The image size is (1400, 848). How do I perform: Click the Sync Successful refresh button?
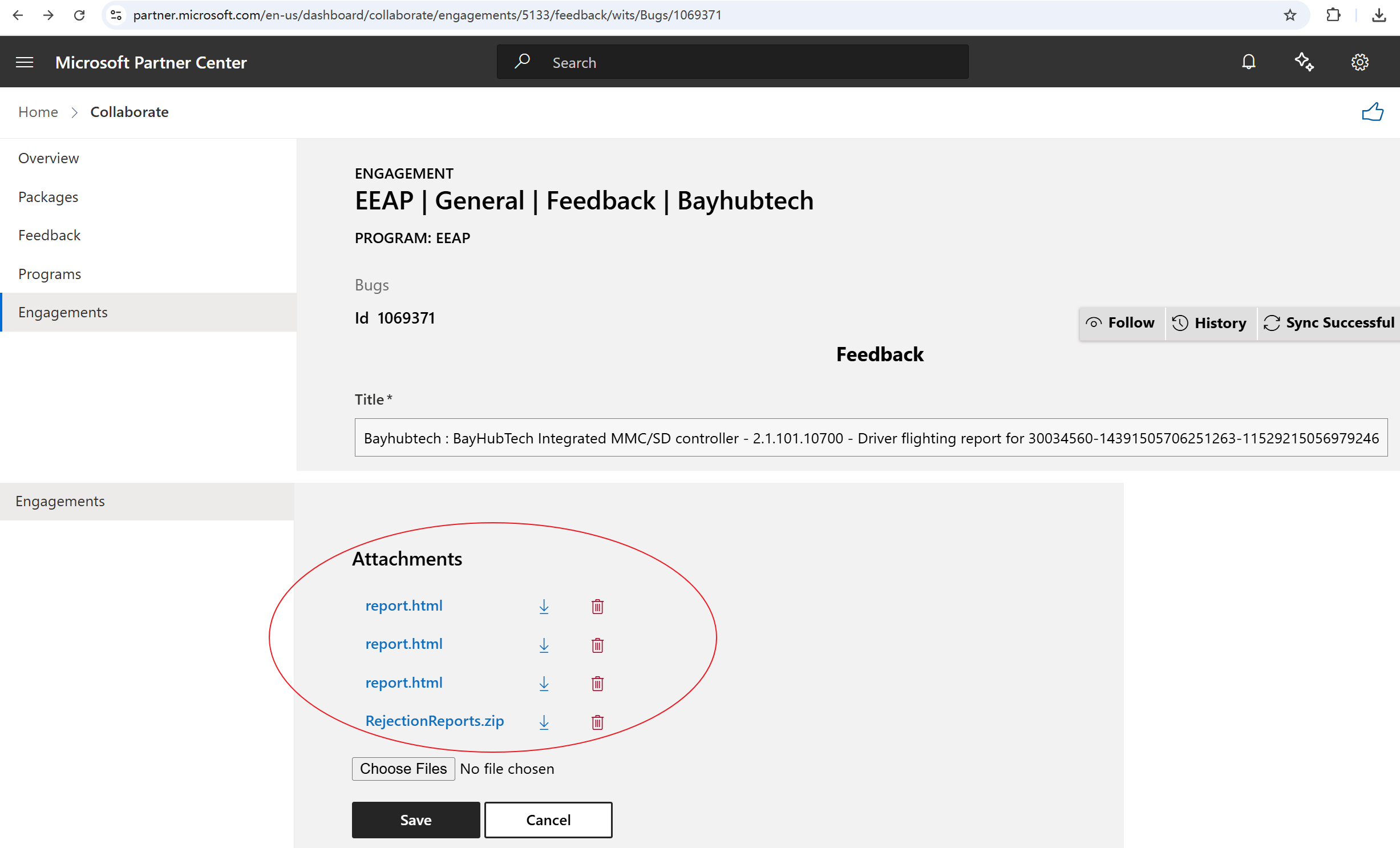[1329, 323]
